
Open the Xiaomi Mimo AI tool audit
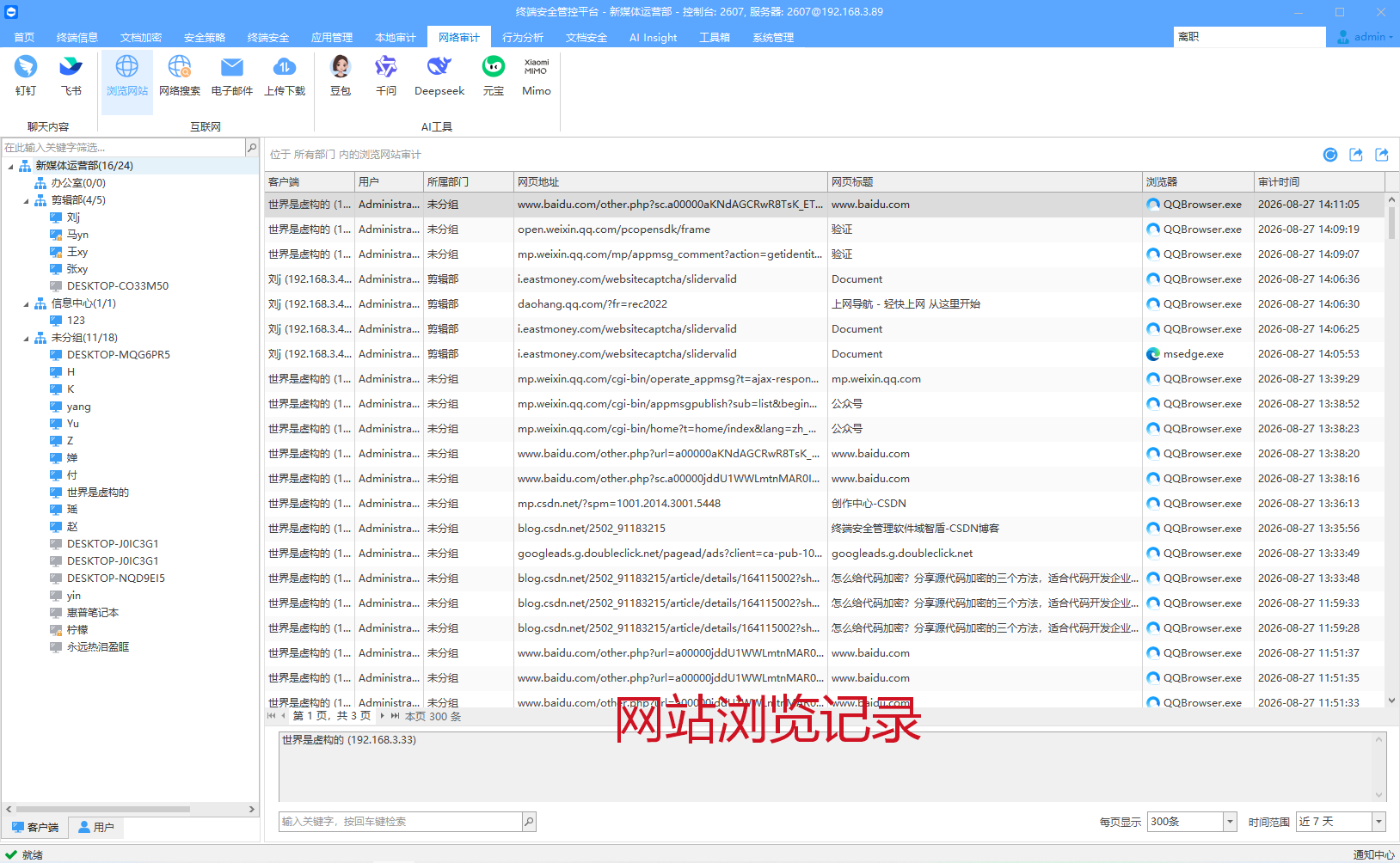[537, 76]
